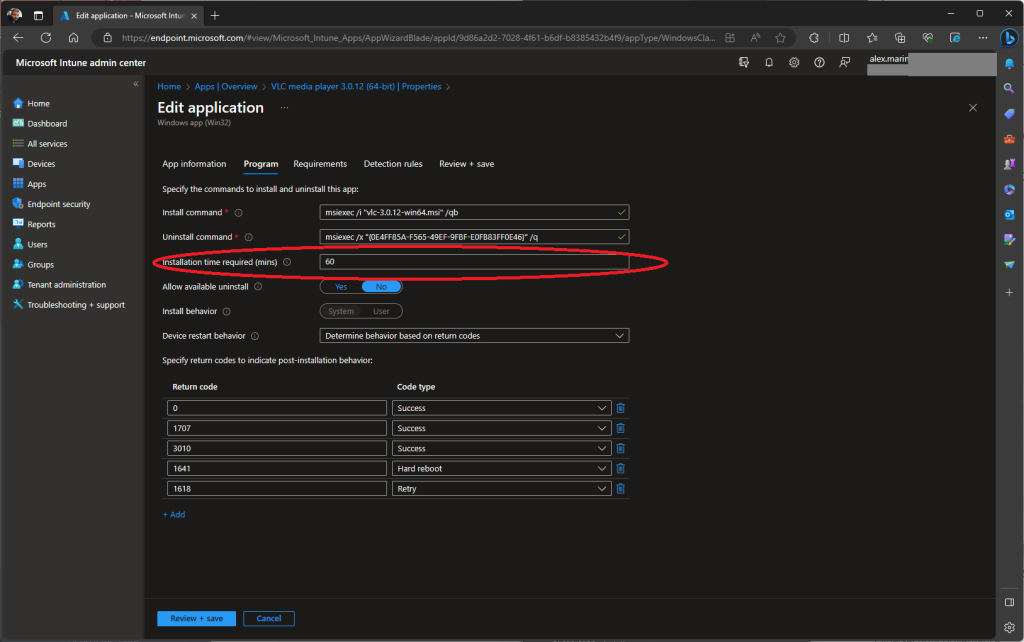Open Endpoint security in sidebar
The width and height of the screenshot is (1024, 642).
[x=58, y=204]
